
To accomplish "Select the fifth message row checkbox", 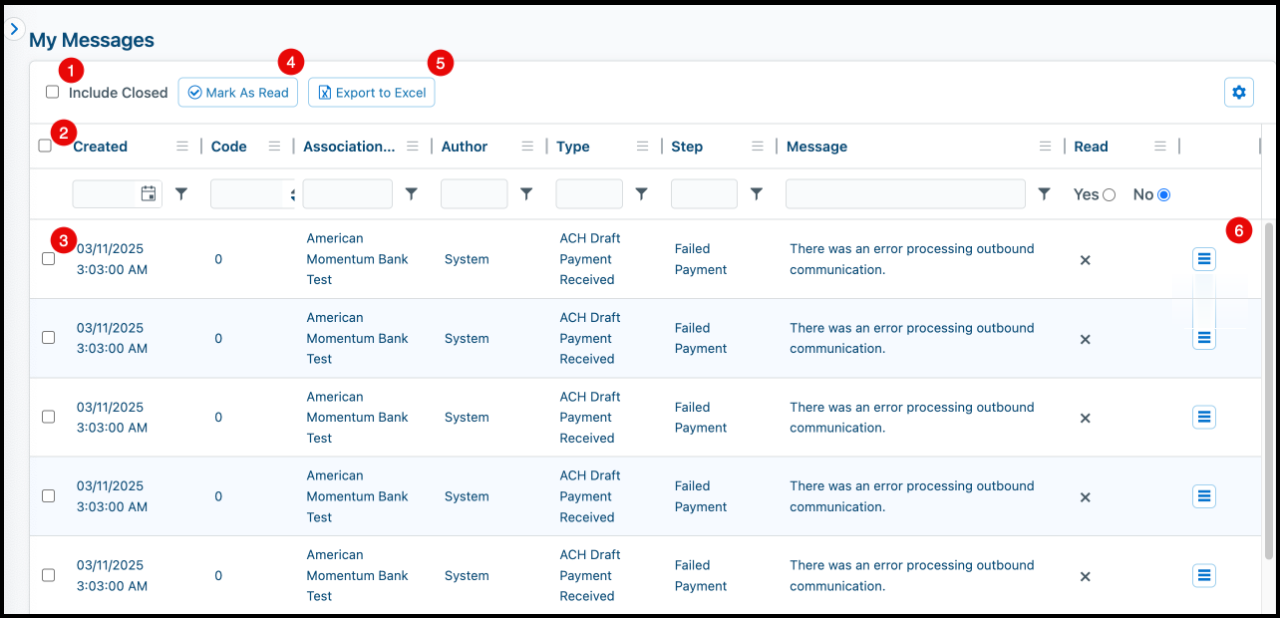I will pos(48,575).
